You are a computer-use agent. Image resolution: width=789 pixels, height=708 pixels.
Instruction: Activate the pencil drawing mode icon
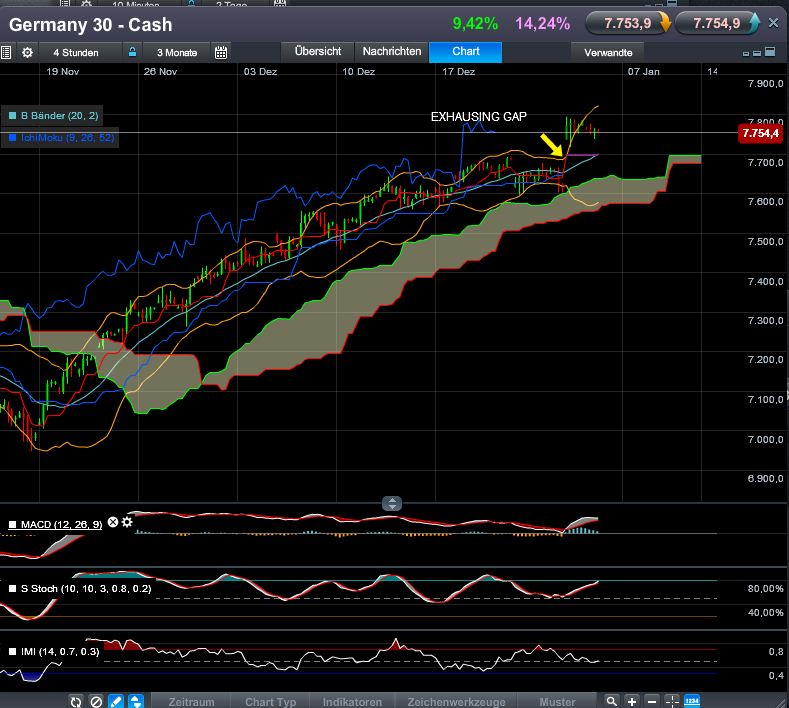click(x=116, y=701)
